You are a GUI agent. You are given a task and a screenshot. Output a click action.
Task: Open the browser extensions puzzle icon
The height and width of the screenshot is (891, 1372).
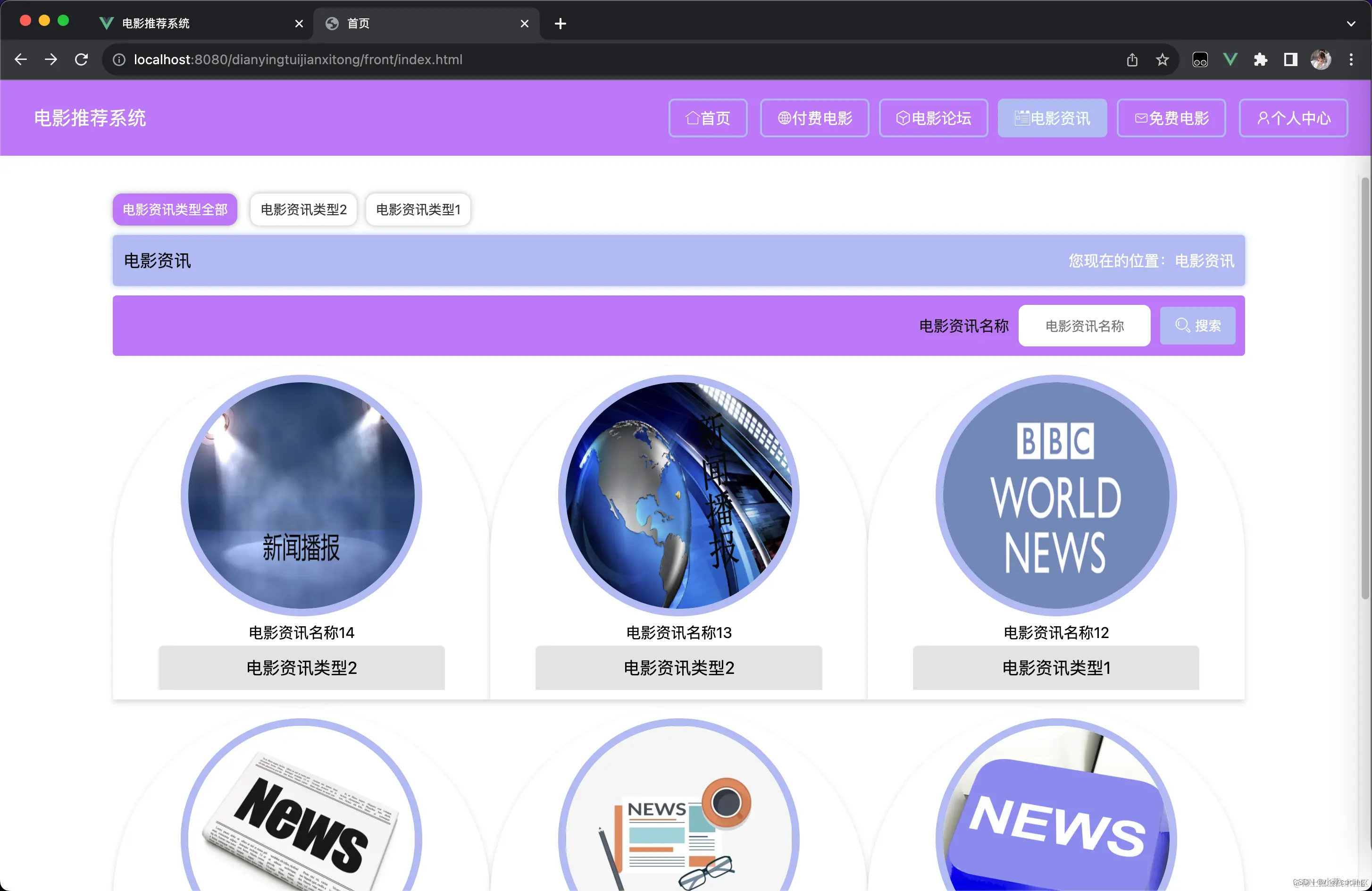coord(1260,59)
